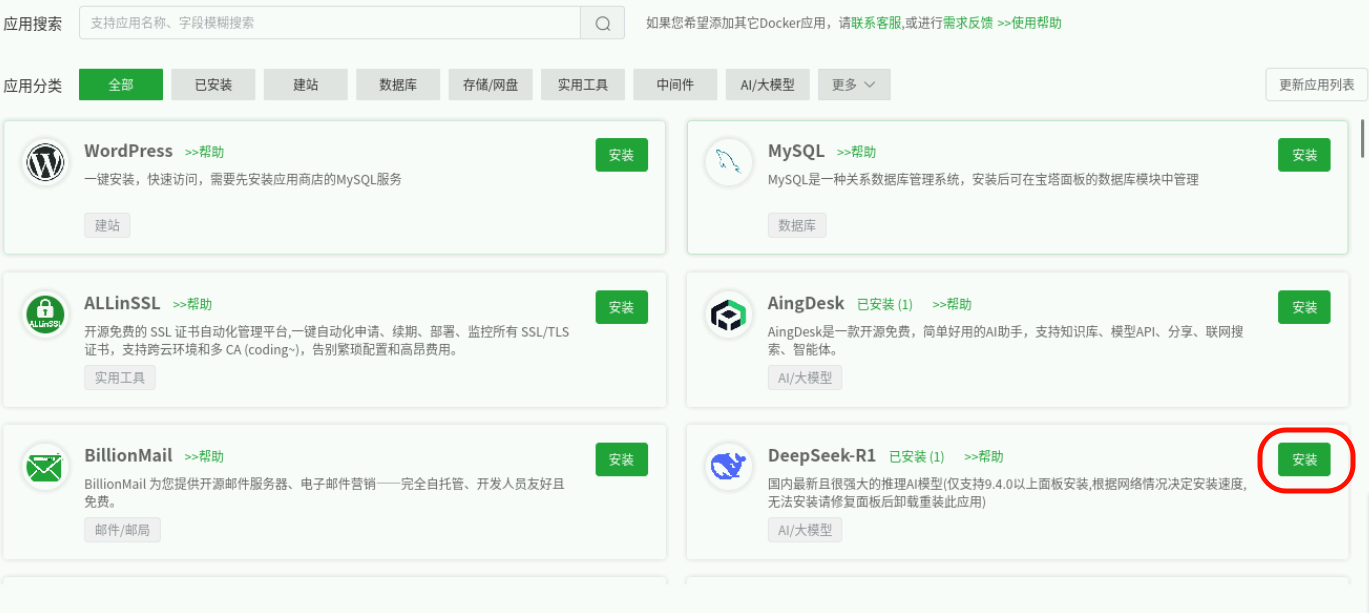Open the 数据库 category tab
Screen dimensions: 1369x613
pyautogui.click(x=398, y=85)
